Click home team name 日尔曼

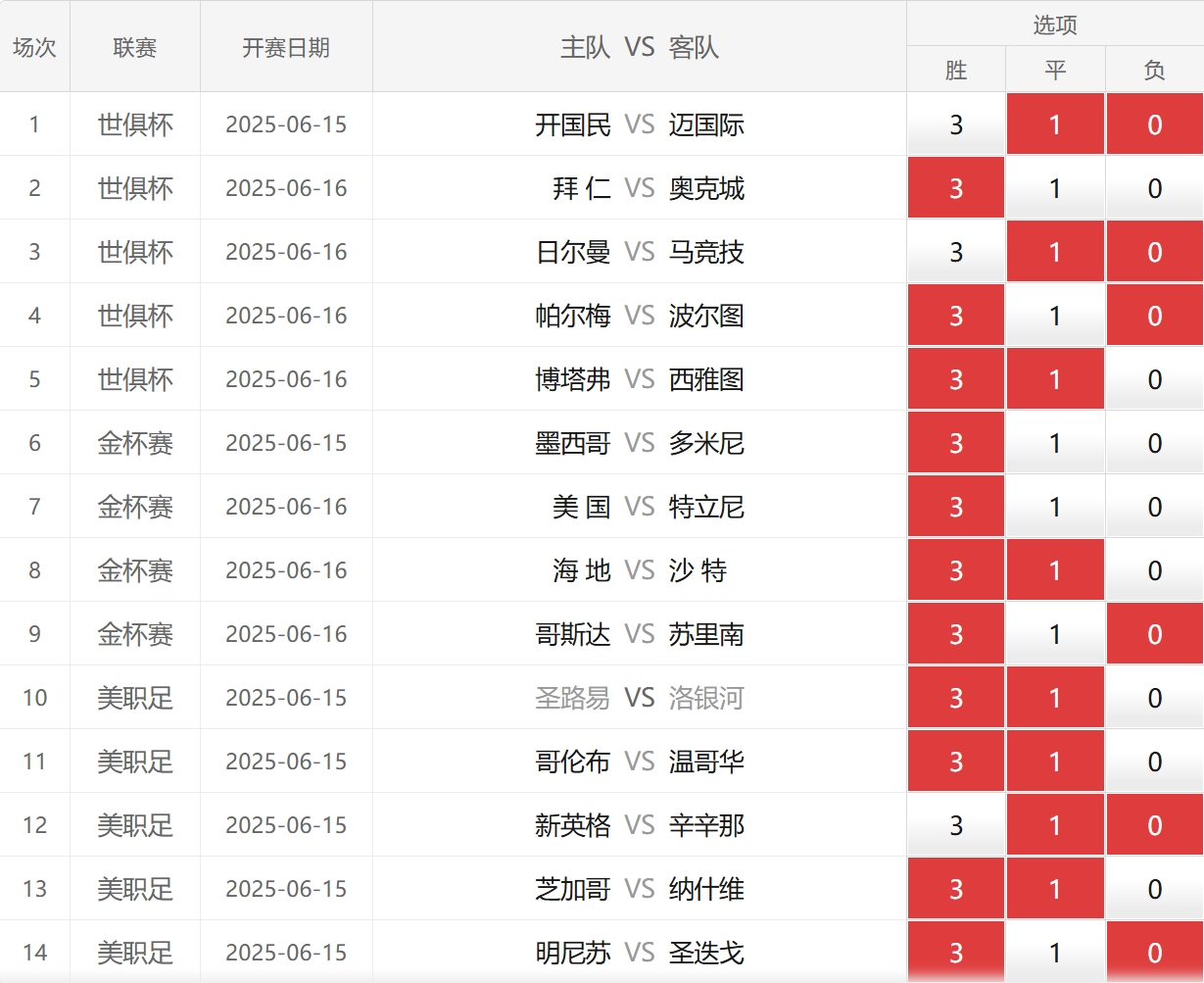click(x=573, y=252)
